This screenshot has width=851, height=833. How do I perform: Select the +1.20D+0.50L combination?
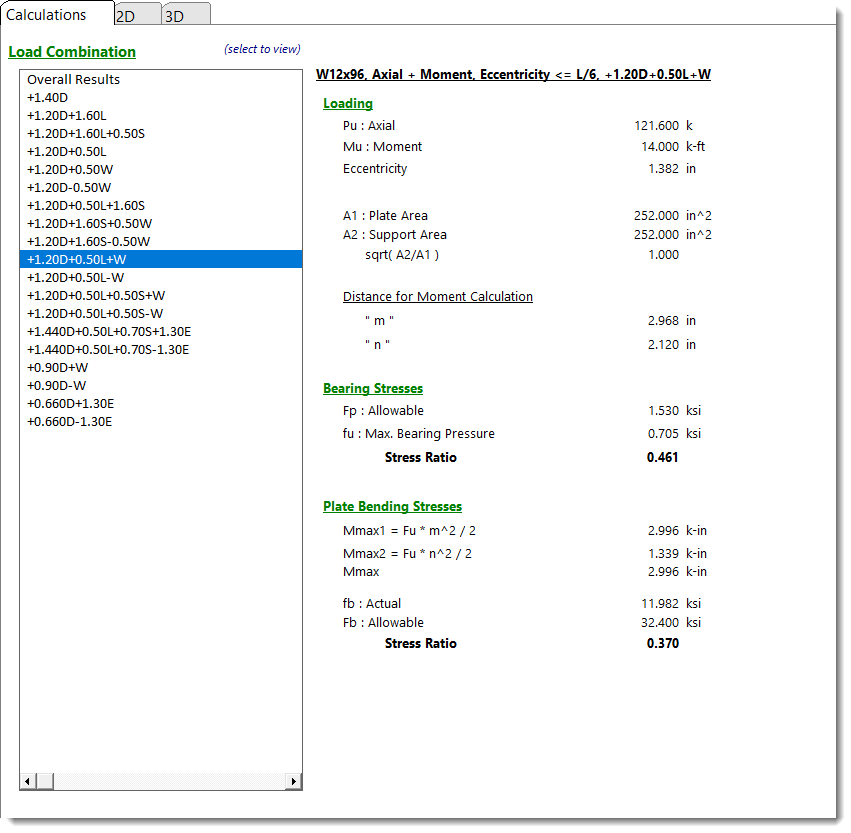coord(66,152)
